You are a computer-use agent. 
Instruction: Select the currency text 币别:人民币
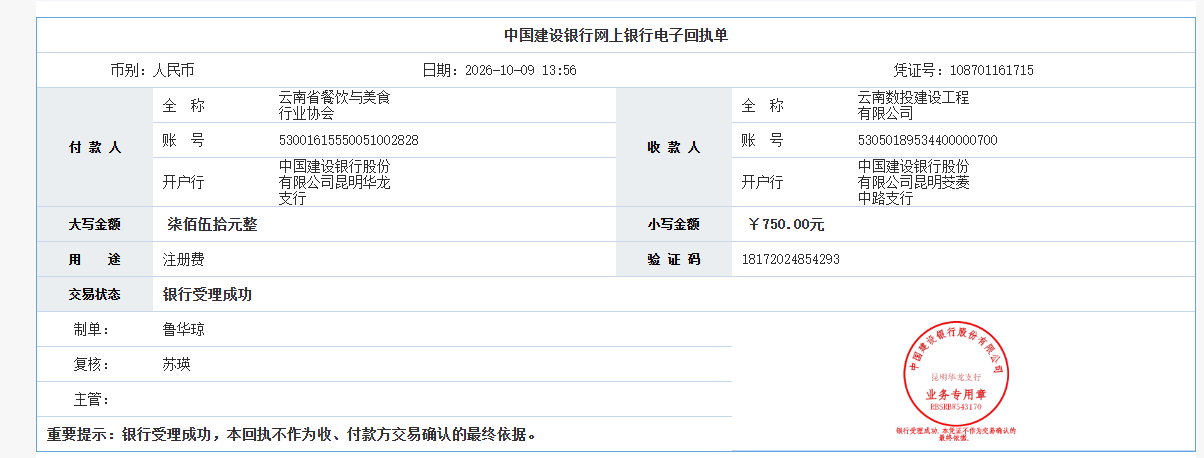click(x=152, y=71)
